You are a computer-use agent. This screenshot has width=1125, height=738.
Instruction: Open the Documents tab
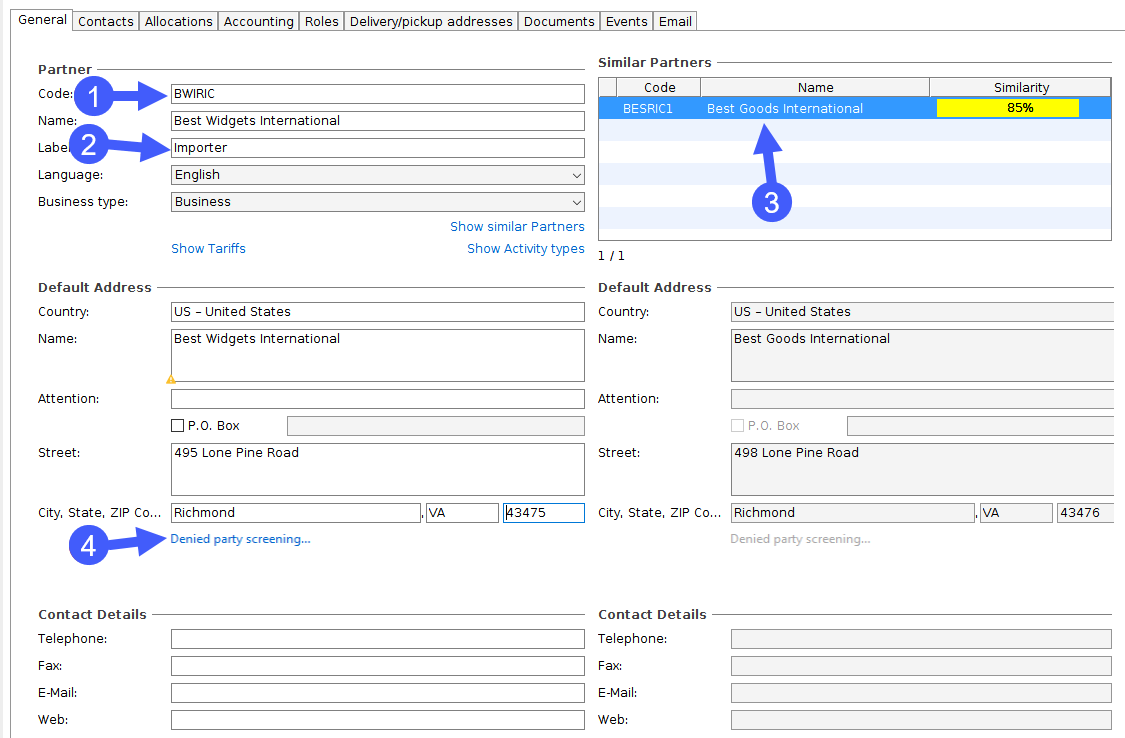(x=559, y=21)
